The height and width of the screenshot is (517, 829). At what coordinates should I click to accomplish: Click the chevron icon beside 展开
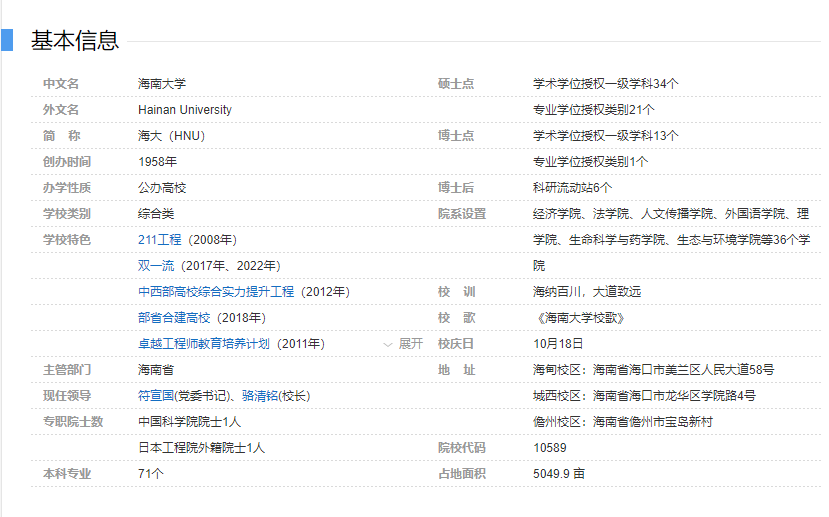(388, 345)
